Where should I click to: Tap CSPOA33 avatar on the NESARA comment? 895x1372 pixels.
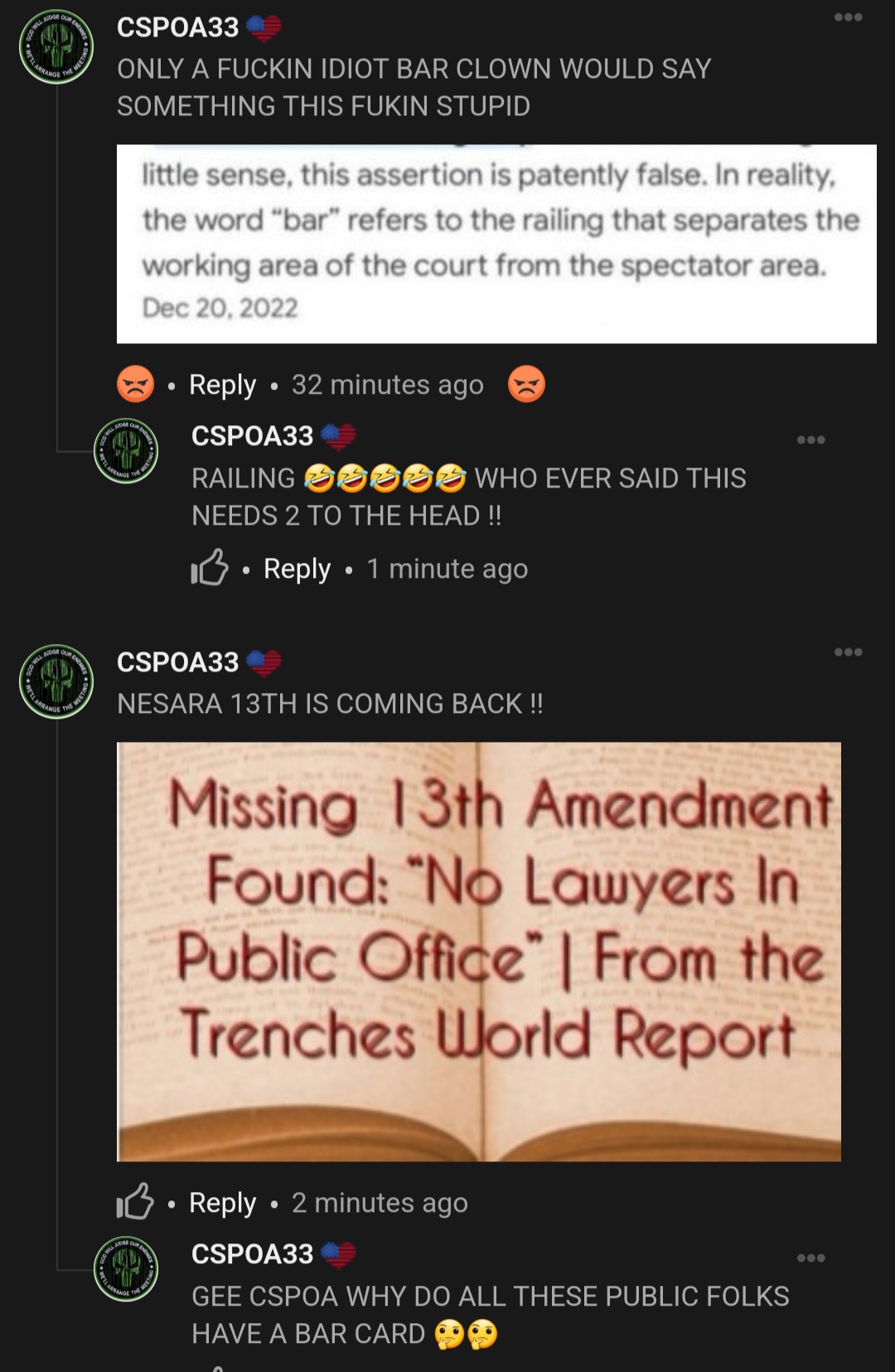point(56,681)
